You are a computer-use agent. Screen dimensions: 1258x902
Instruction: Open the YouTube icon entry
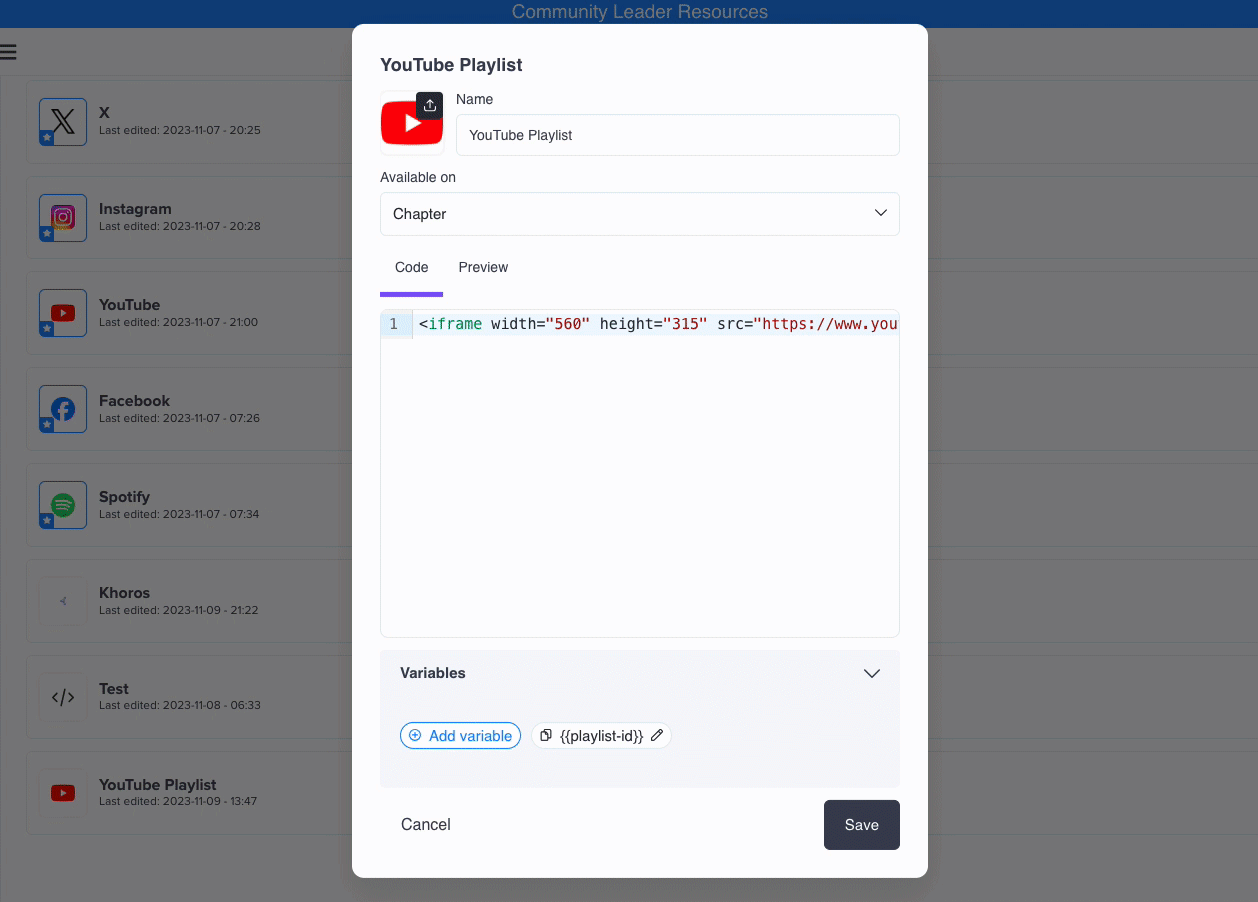(62, 313)
